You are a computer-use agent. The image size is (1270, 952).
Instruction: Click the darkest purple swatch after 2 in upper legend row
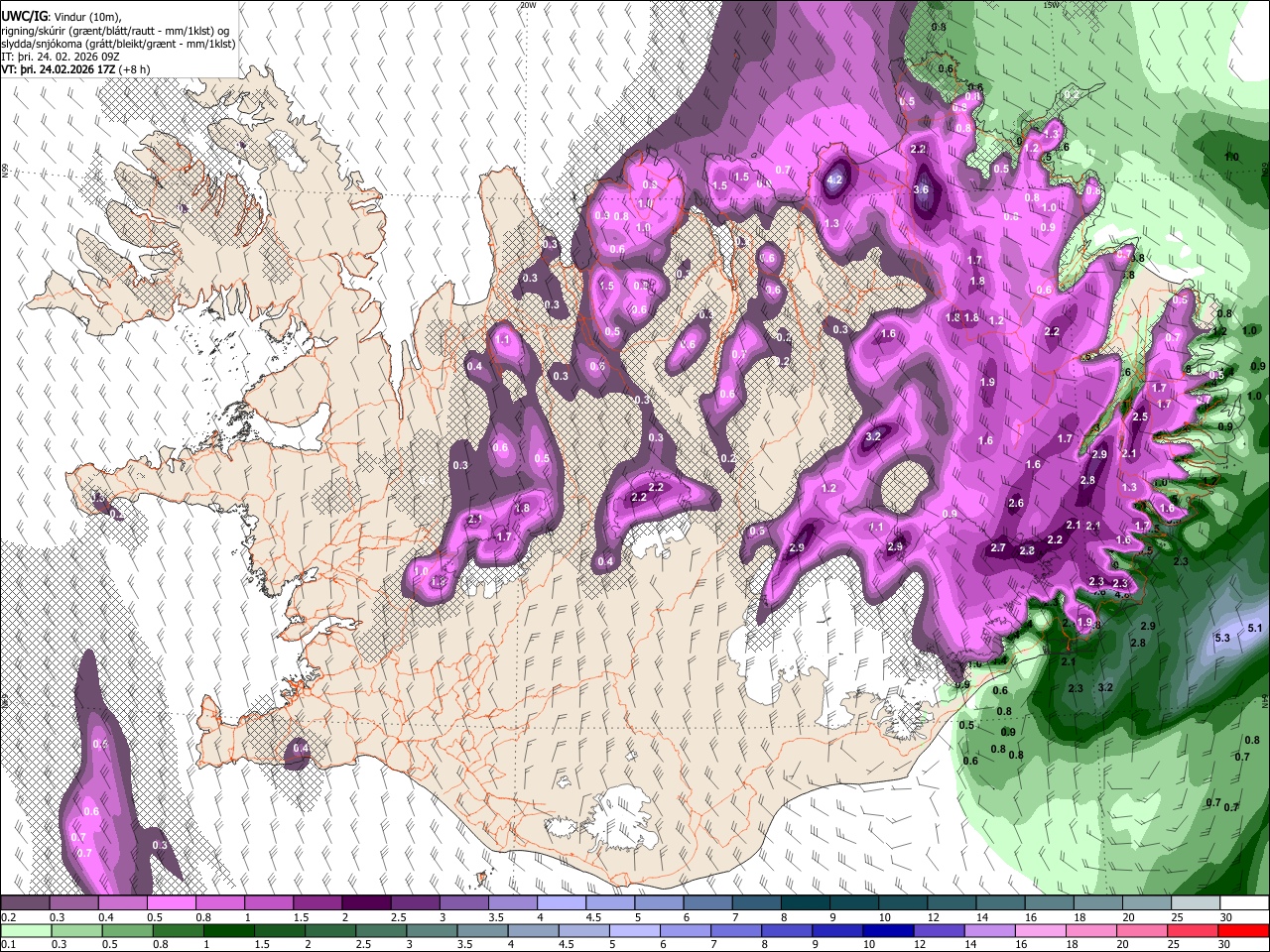365,903
